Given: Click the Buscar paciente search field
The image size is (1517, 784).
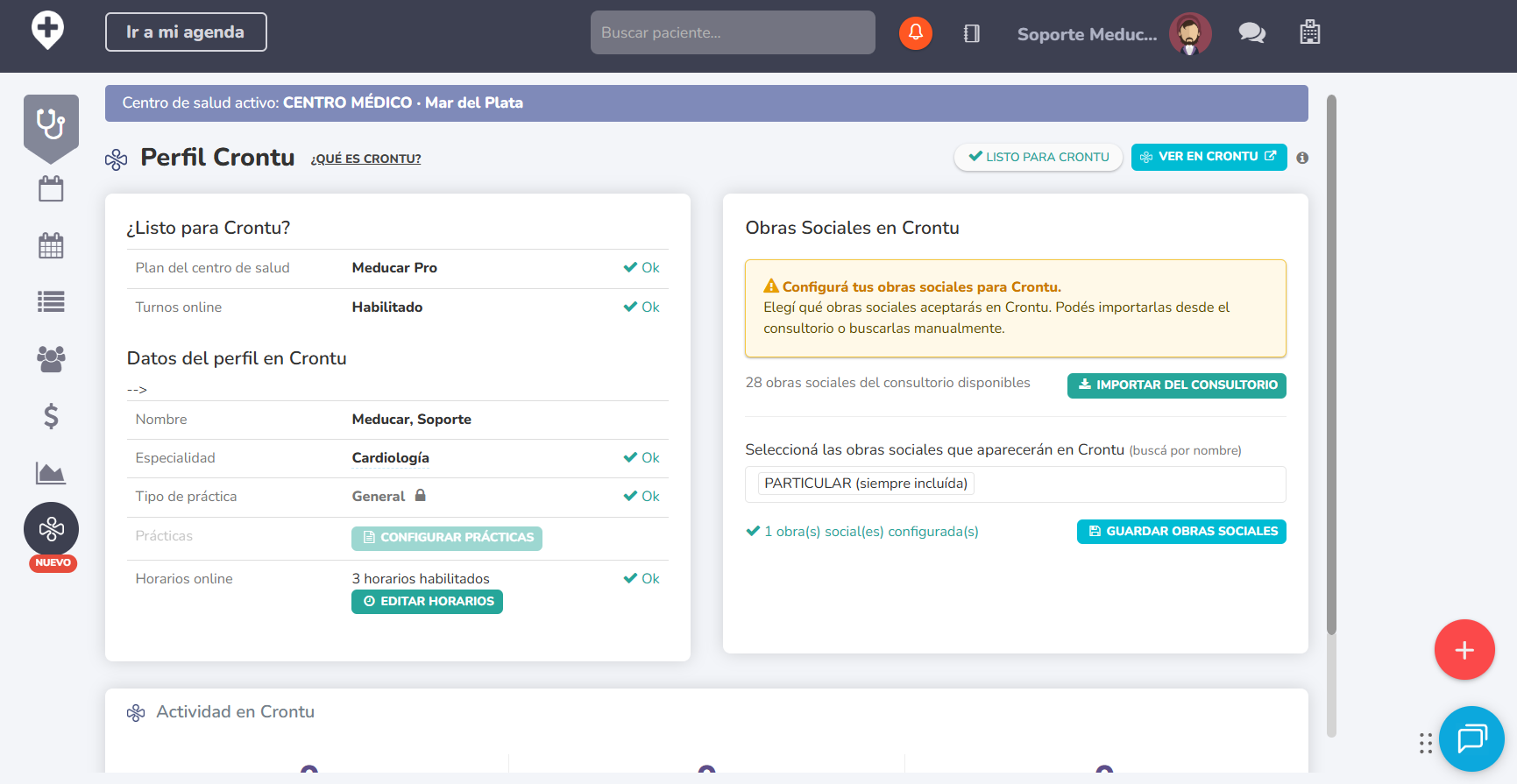Looking at the screenshot, I should click(x=733, y=32).
